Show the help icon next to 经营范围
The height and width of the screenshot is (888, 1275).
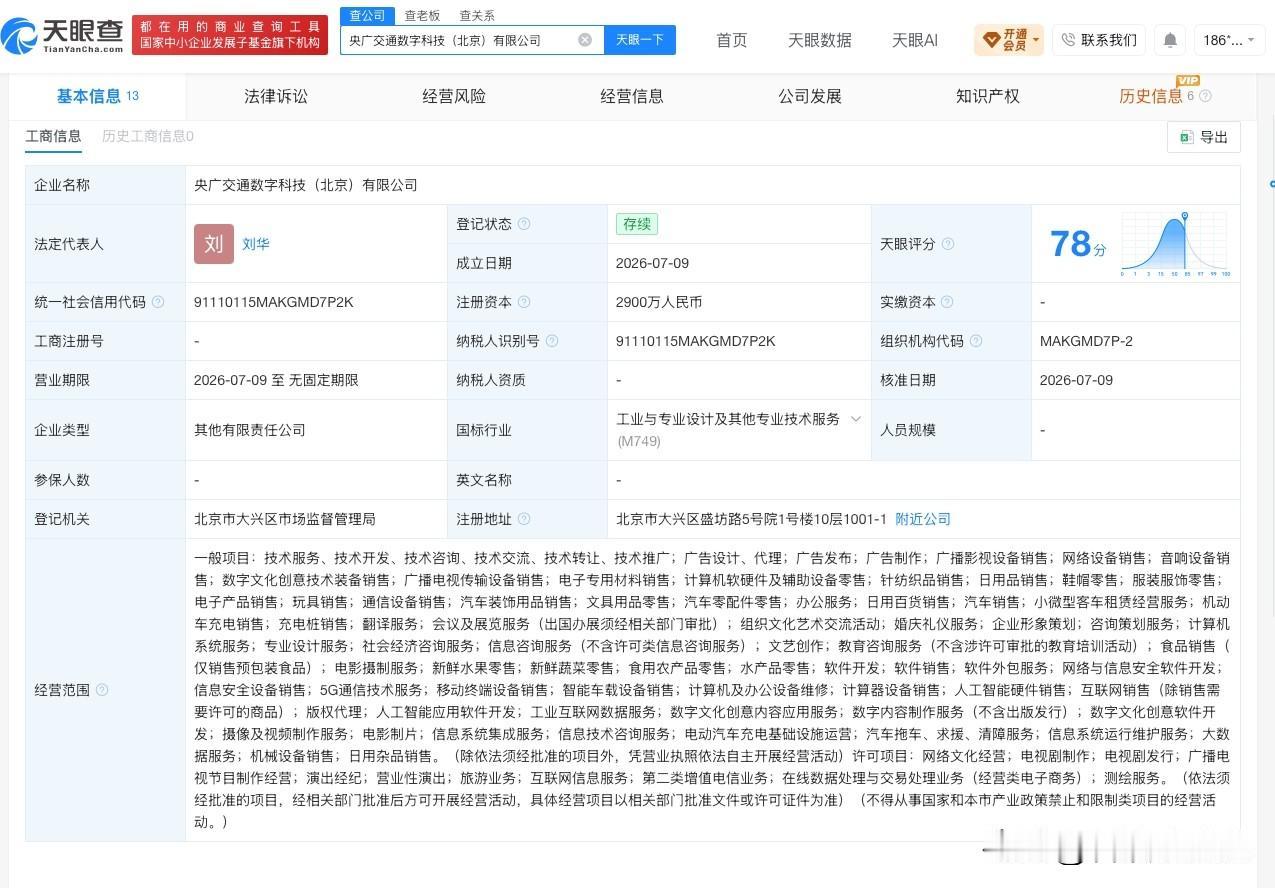tap(102, 690)
